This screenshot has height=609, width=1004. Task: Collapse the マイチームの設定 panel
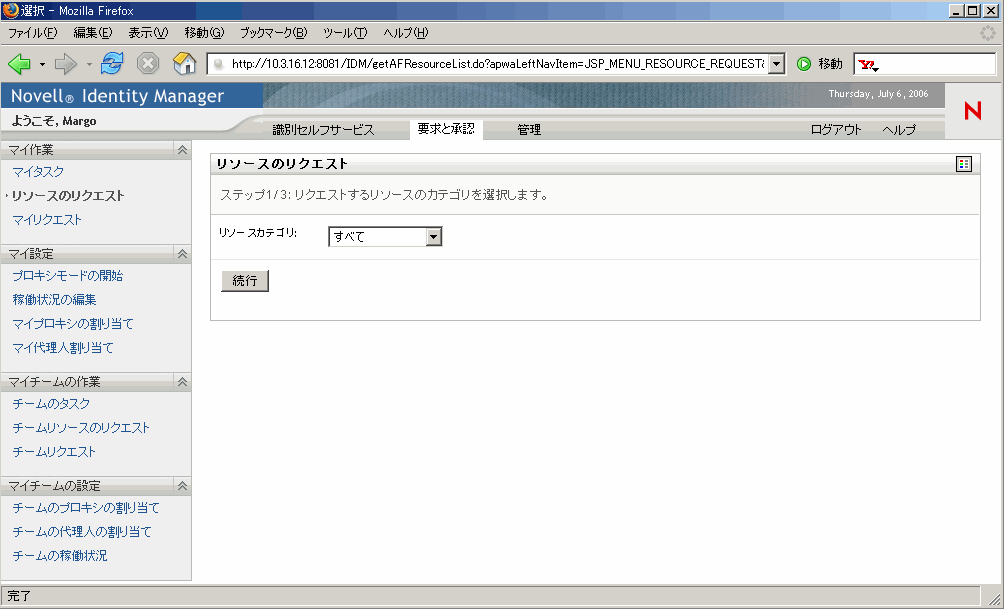point(180,485)
